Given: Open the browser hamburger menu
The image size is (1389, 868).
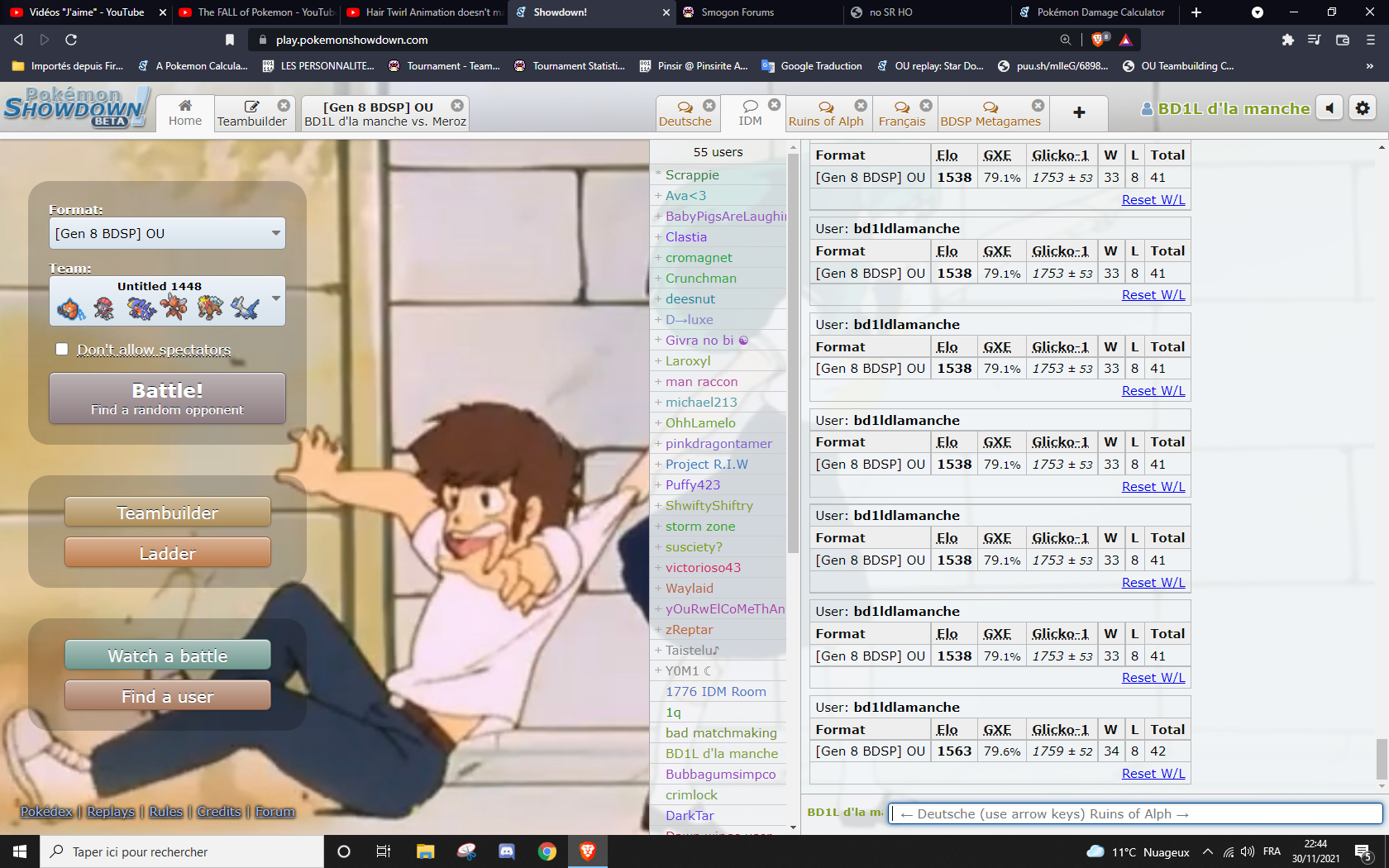Looking at the screenshot, I should [x=1370, y=40].
